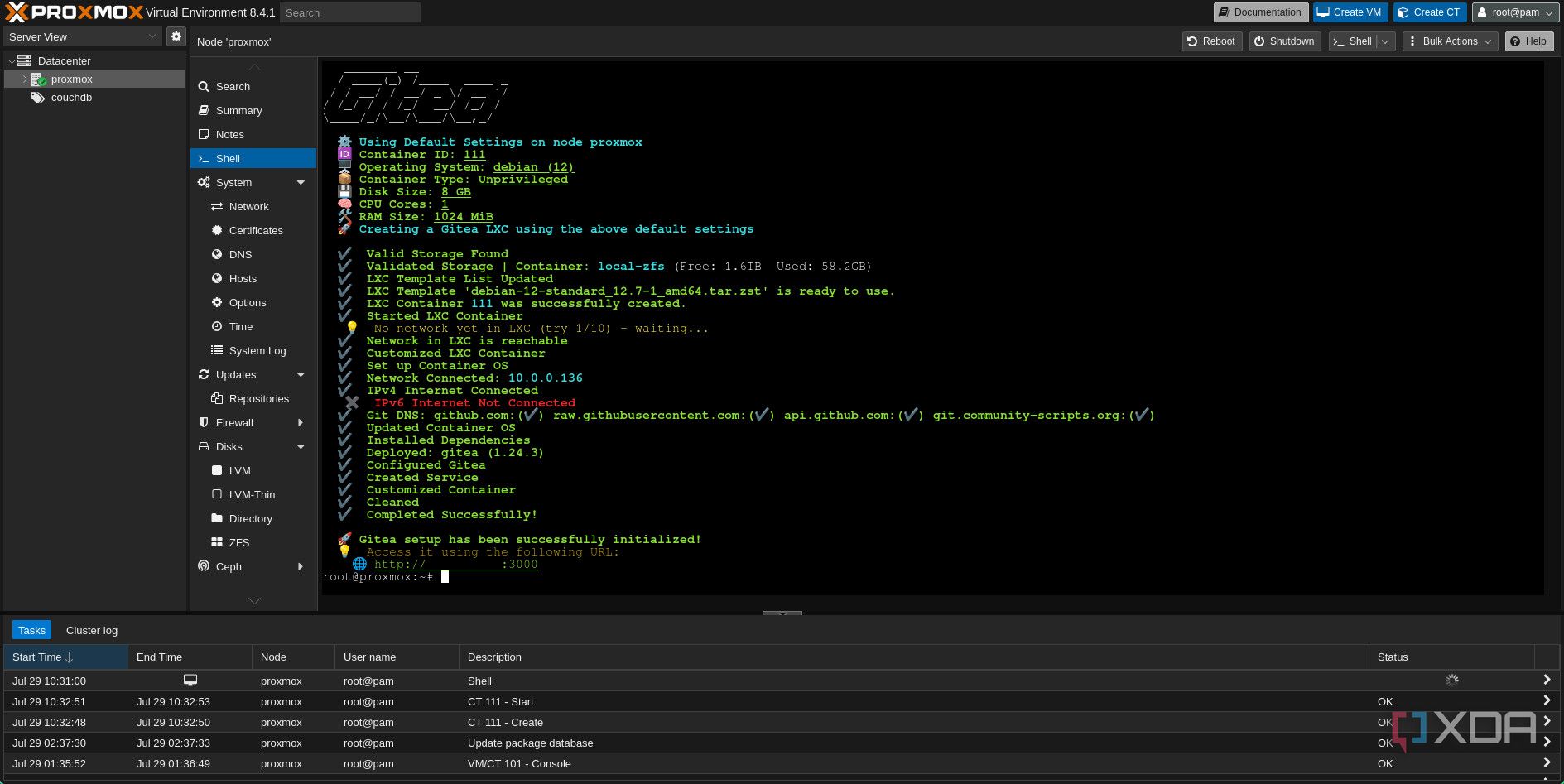Collapse the Disks section arrow
This screenshot has width=1564, height=784.
point(301,447)
